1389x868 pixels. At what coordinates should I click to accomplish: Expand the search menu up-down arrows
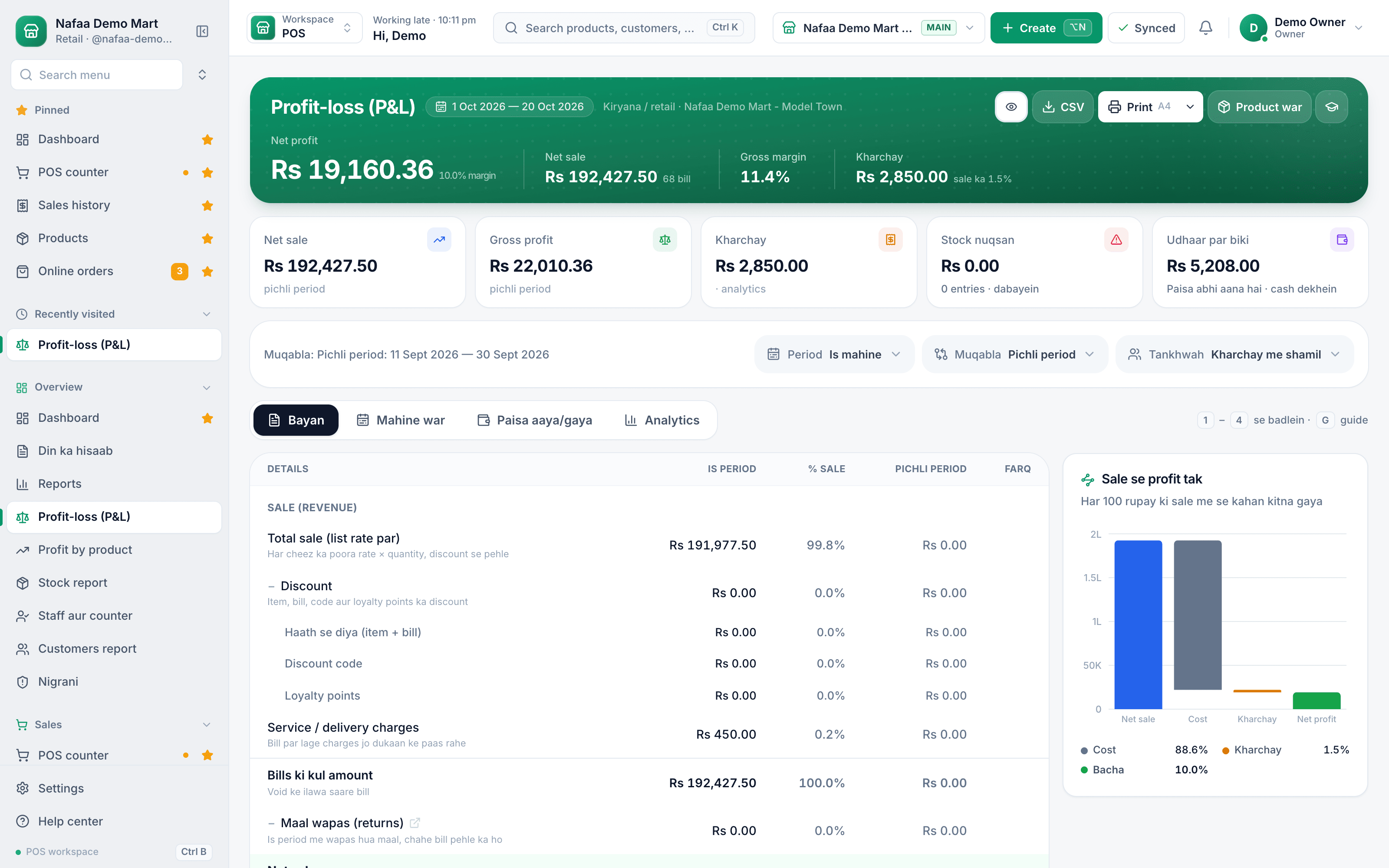202,75
